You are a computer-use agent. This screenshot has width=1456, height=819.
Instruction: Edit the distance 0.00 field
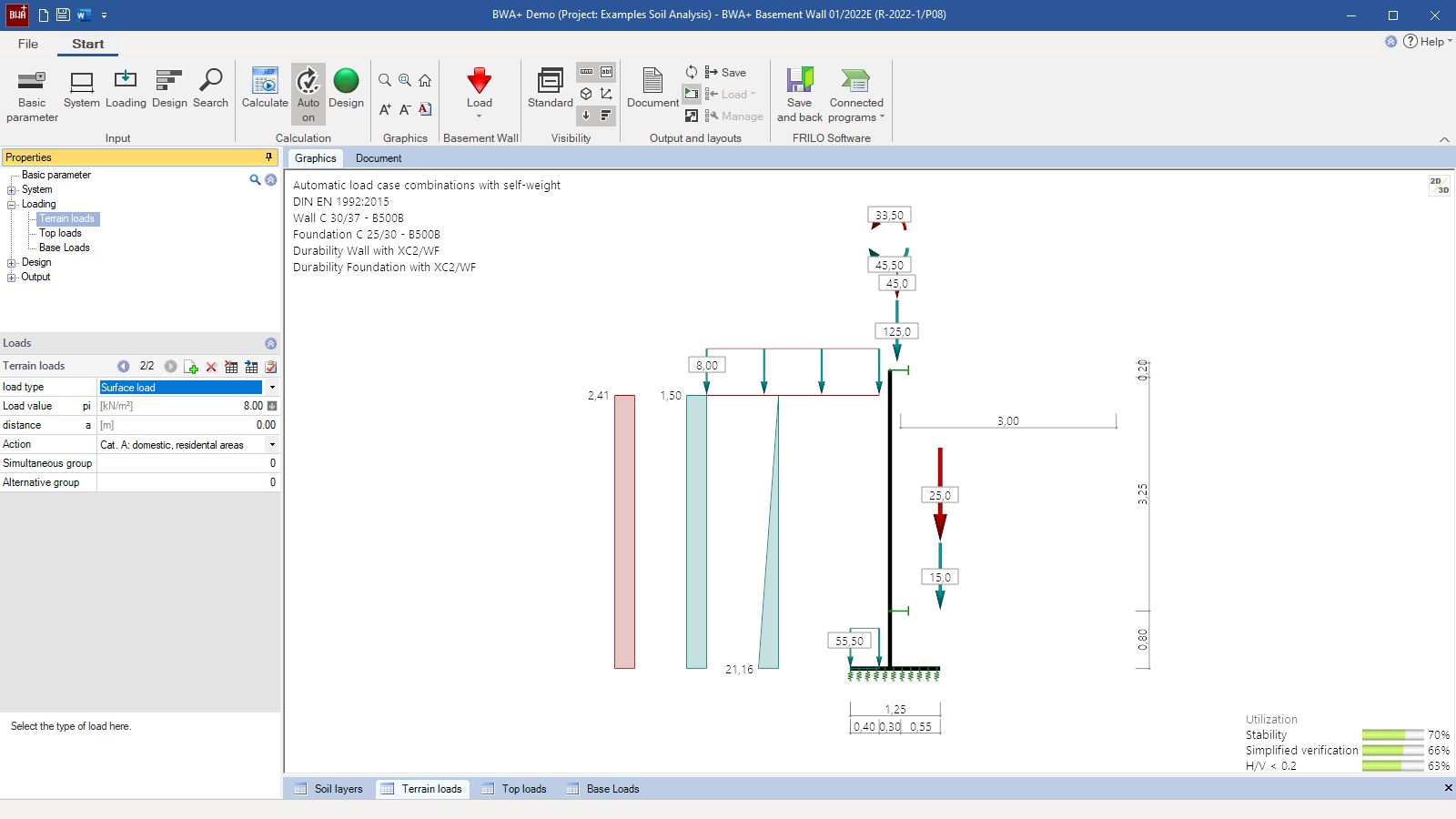pos(187,425)
